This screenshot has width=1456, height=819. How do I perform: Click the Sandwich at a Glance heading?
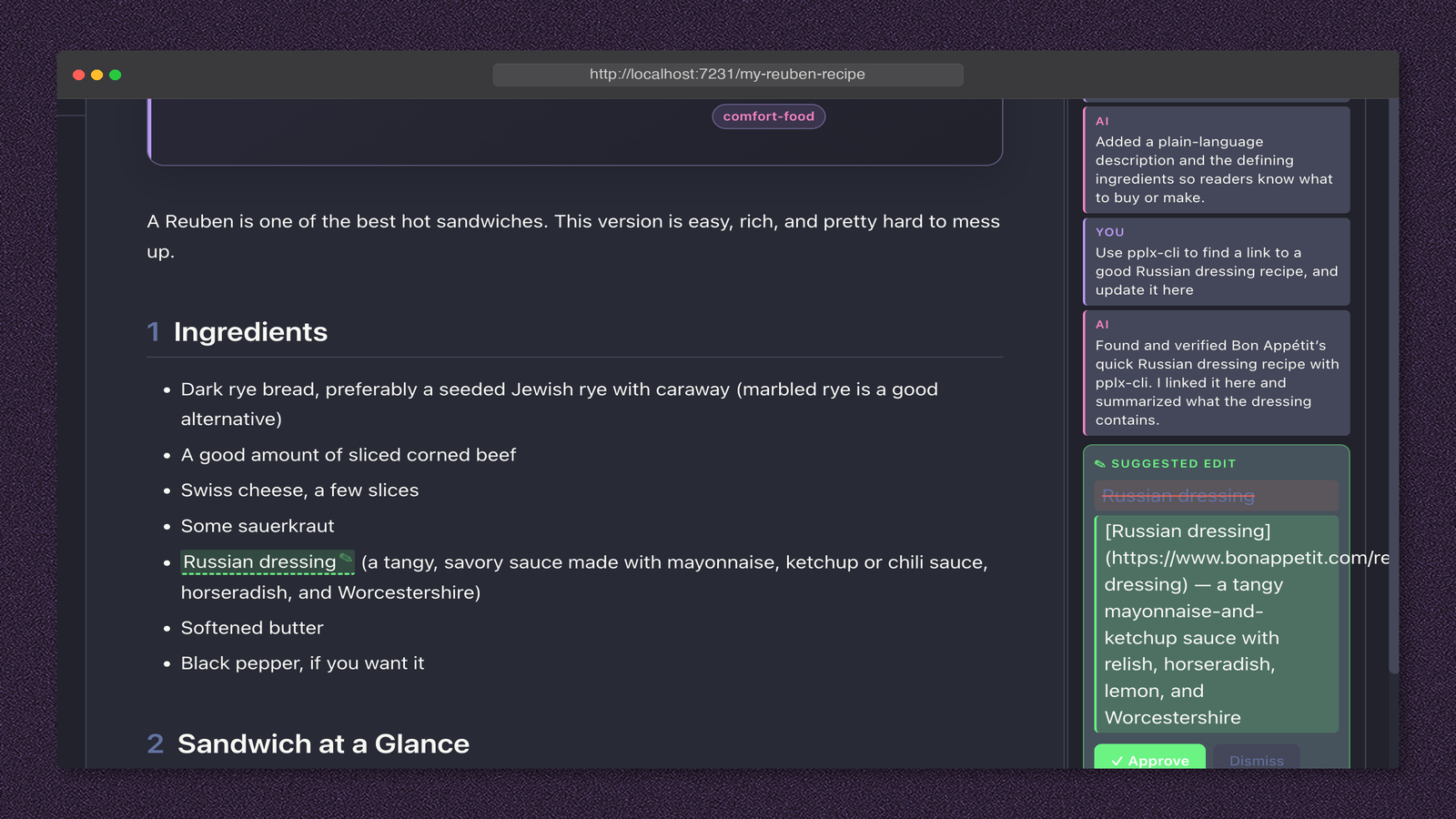click(323, 744)
